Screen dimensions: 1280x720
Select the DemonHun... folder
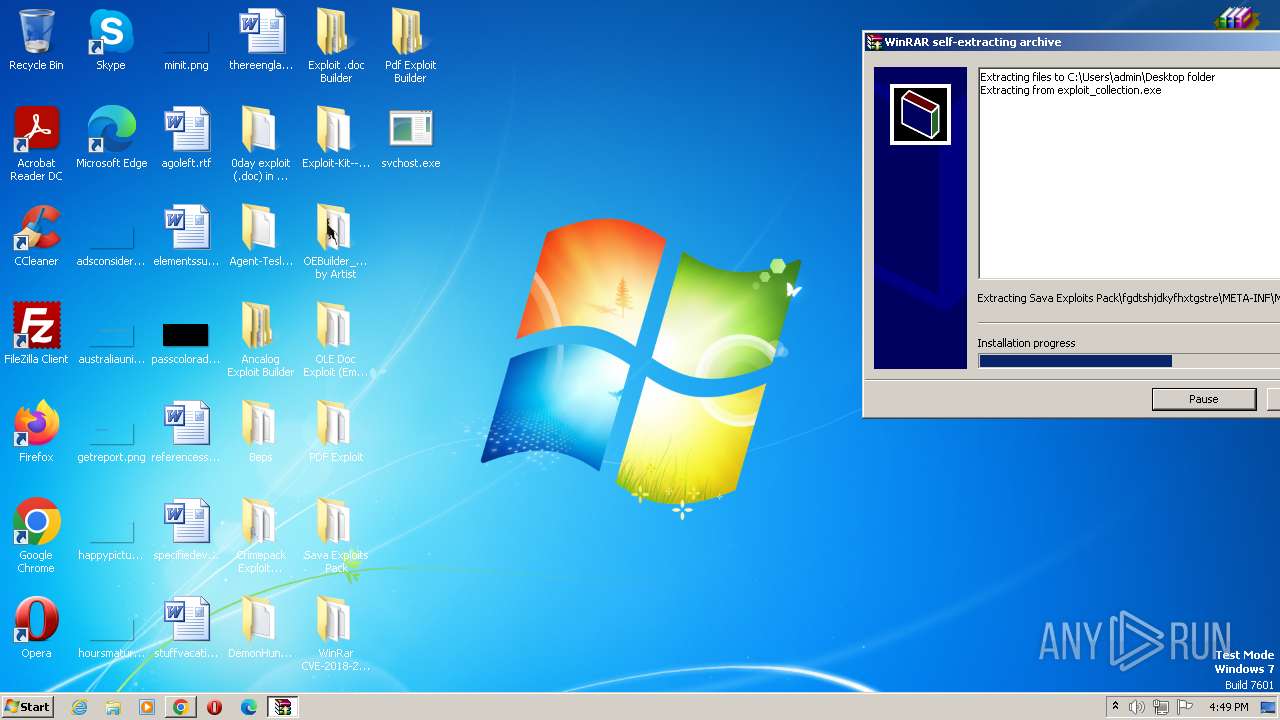pyautogui.click(x=260, y=628)
